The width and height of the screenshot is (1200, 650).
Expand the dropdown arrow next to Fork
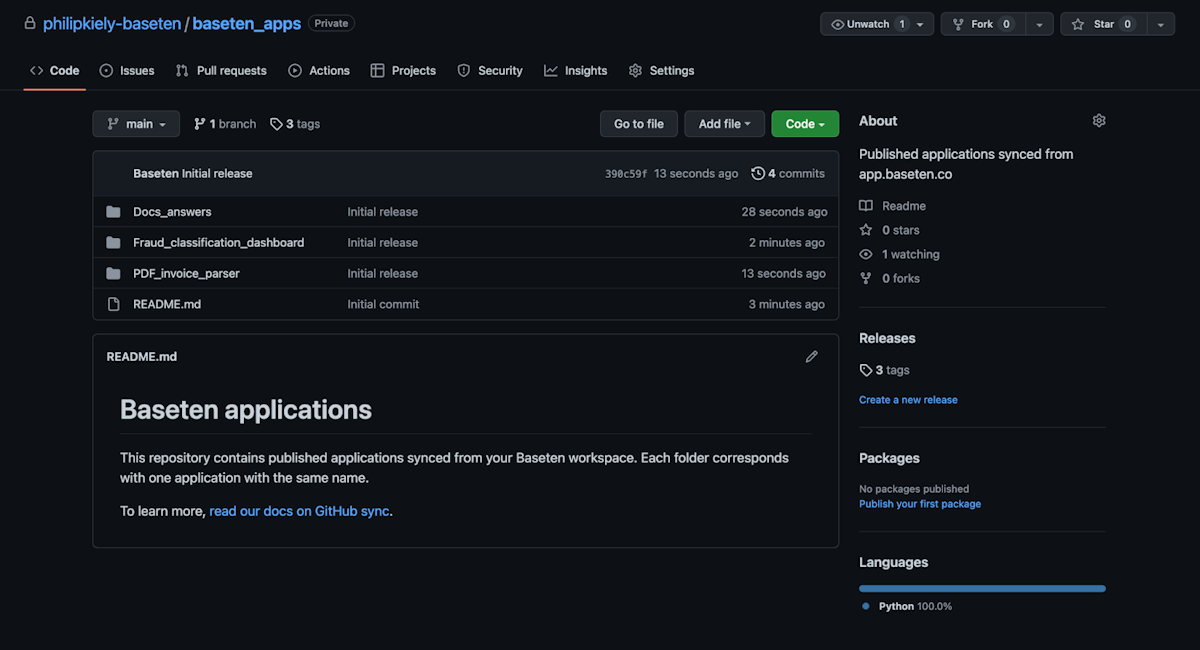pos(1040,24)
